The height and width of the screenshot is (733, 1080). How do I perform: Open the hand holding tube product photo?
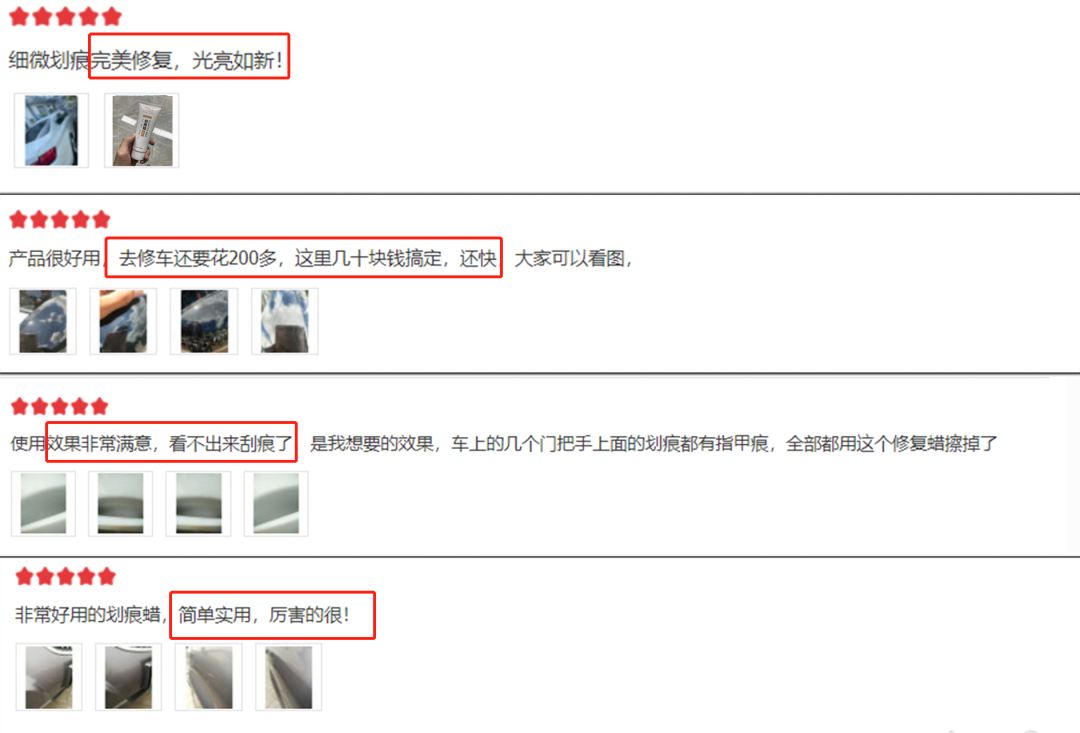[x=142, y=130]
